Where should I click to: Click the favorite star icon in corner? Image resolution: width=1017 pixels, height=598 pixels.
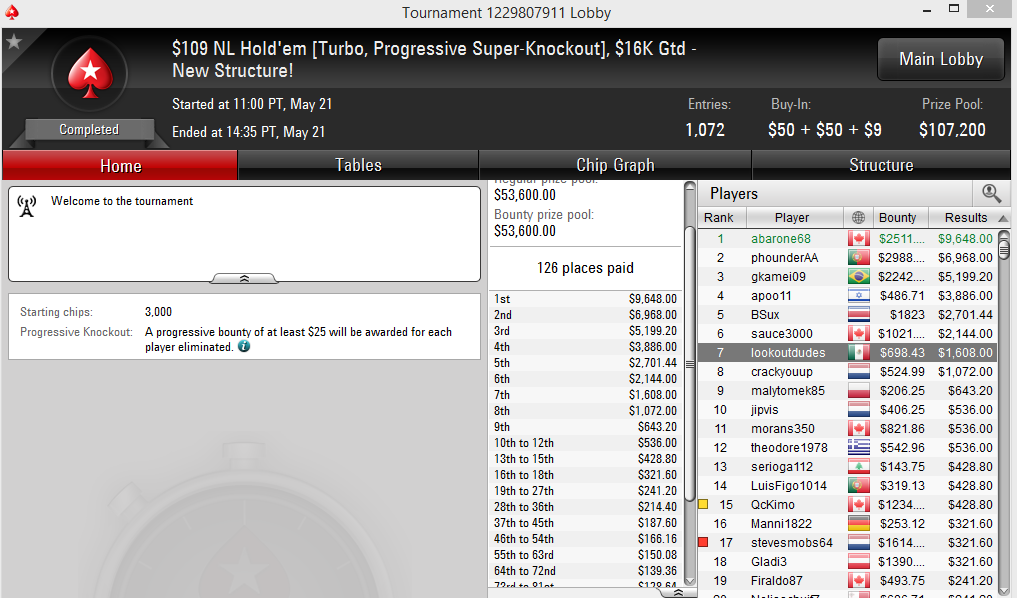pyautogui.click(x=14, y=42)
